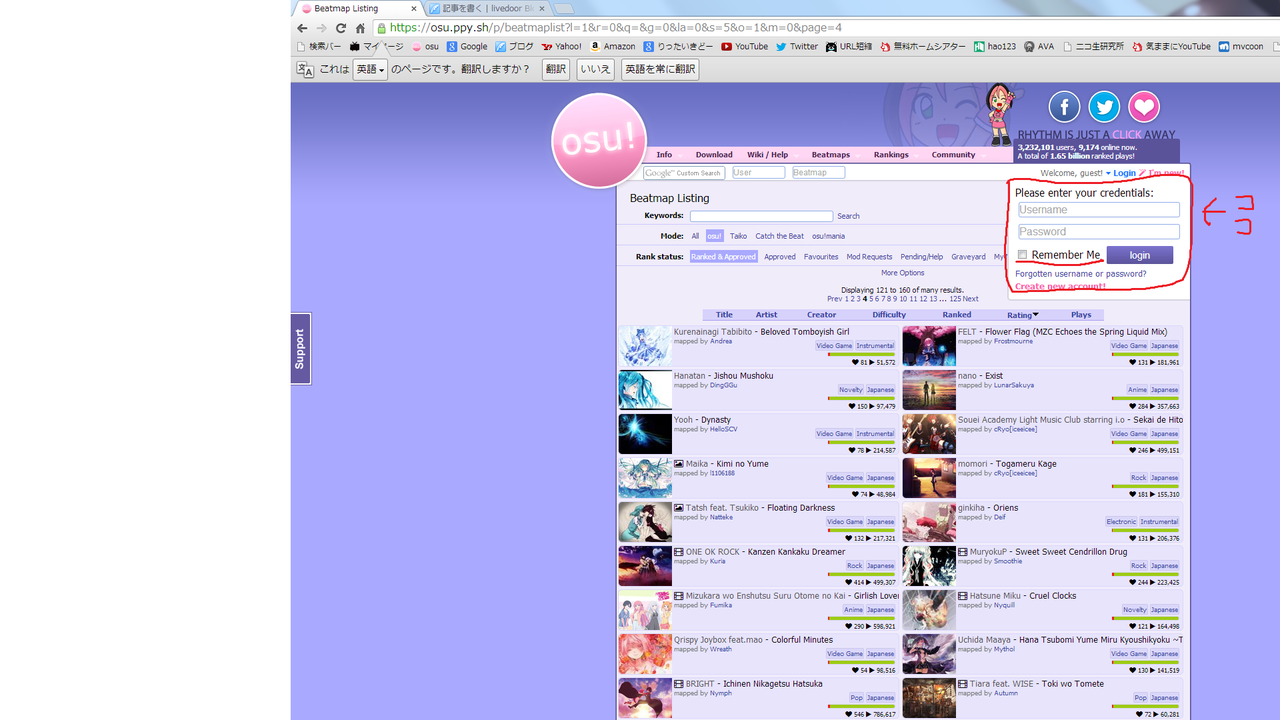Click the Beatmap search field in header
This screenshot has width=1280, height=720.
click(818, 173)
